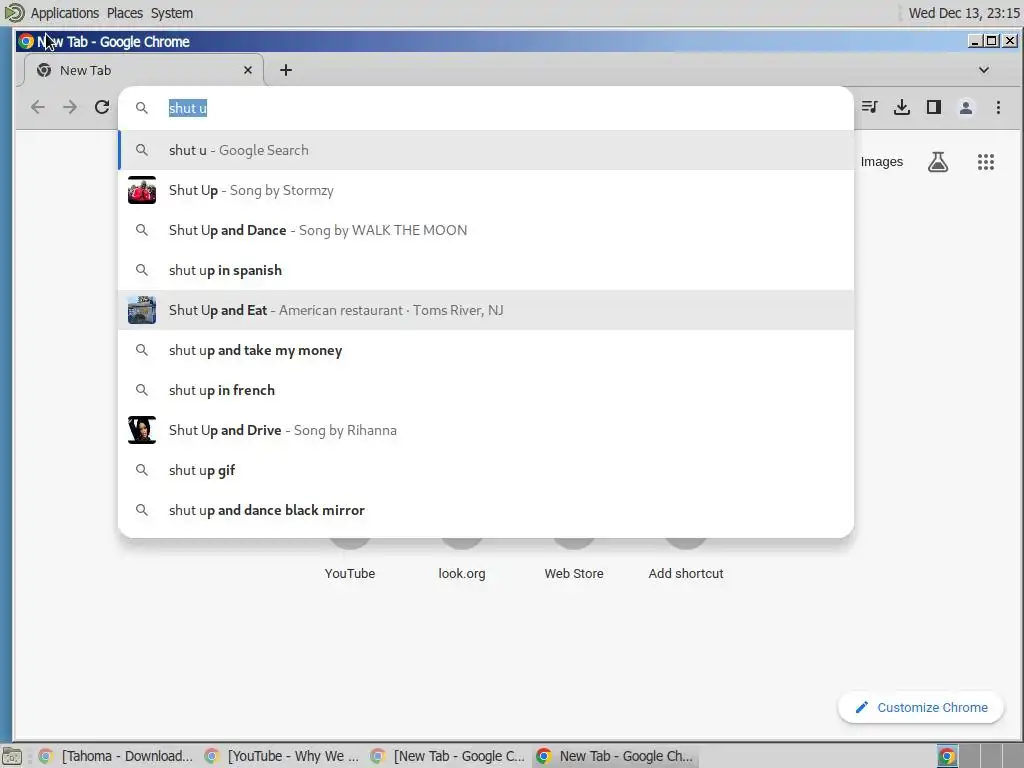Switch to Tahoma - Download taskbar window
This screenshot has height=768, width=1024.
coord(117,756)
